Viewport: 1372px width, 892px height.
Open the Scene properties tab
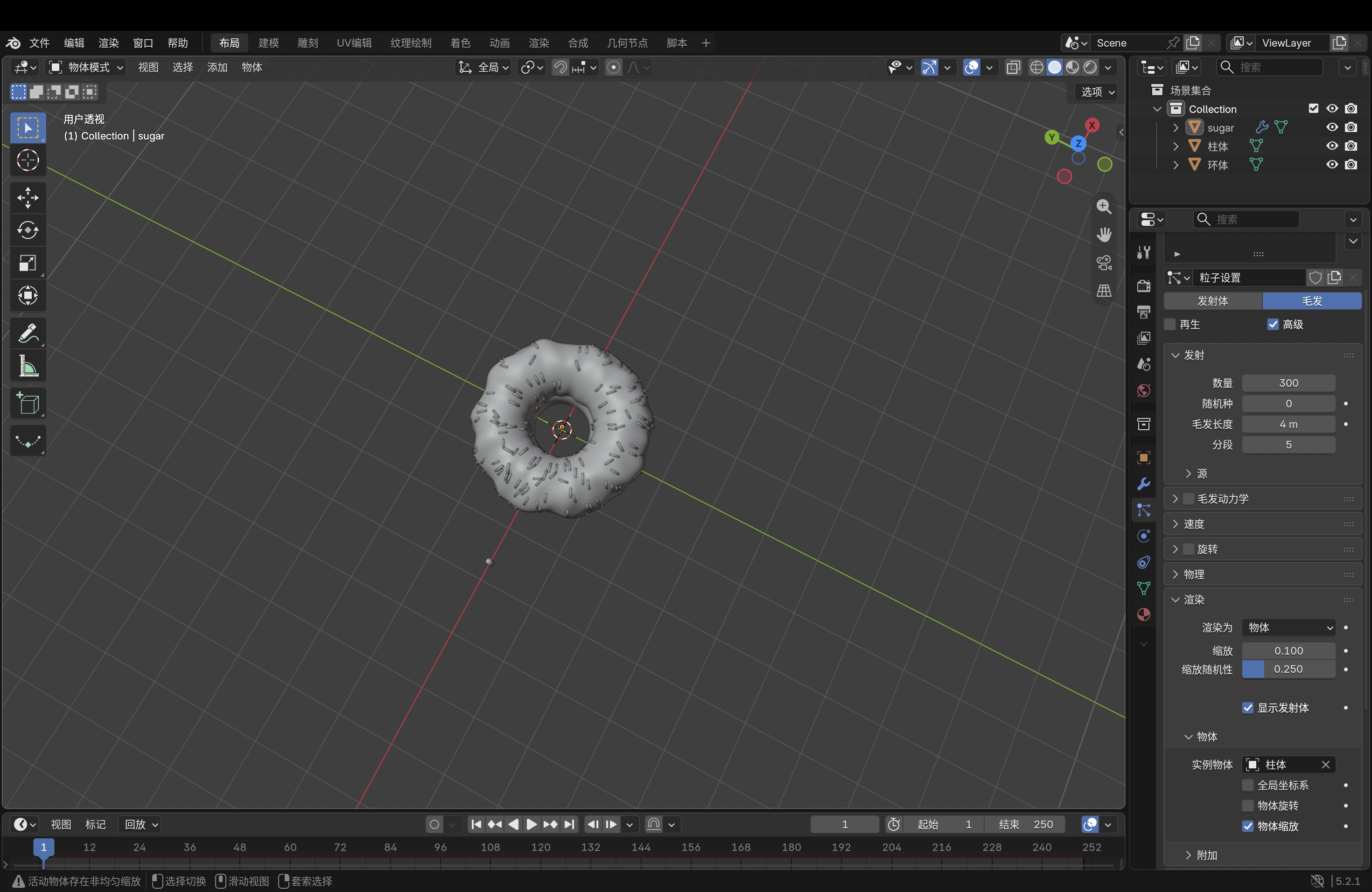click(1144, 364)
